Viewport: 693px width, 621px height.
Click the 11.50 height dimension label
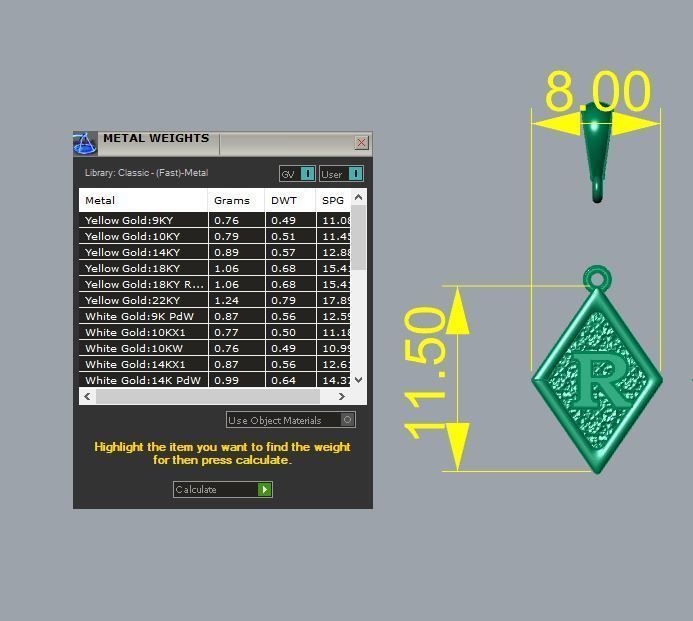(x=425, y=372)
